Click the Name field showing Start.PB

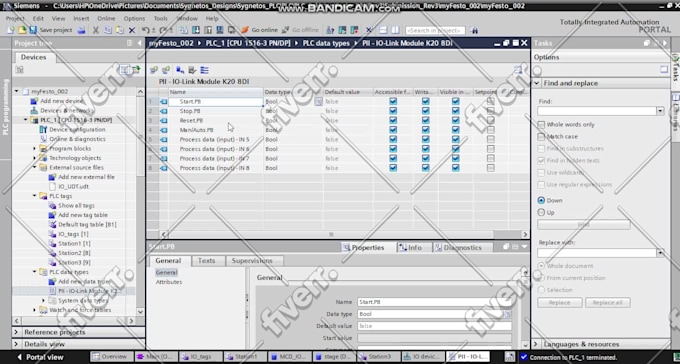(434, 302)
